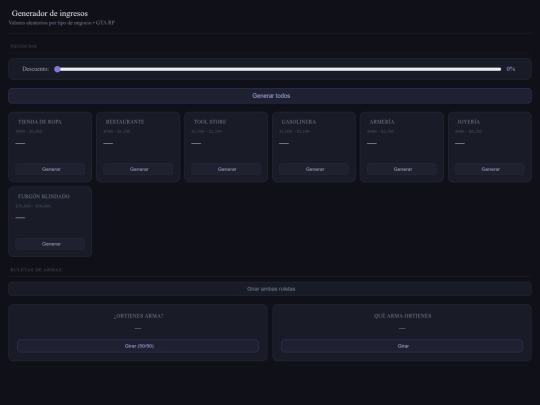Click the 0% discount value

511,69
